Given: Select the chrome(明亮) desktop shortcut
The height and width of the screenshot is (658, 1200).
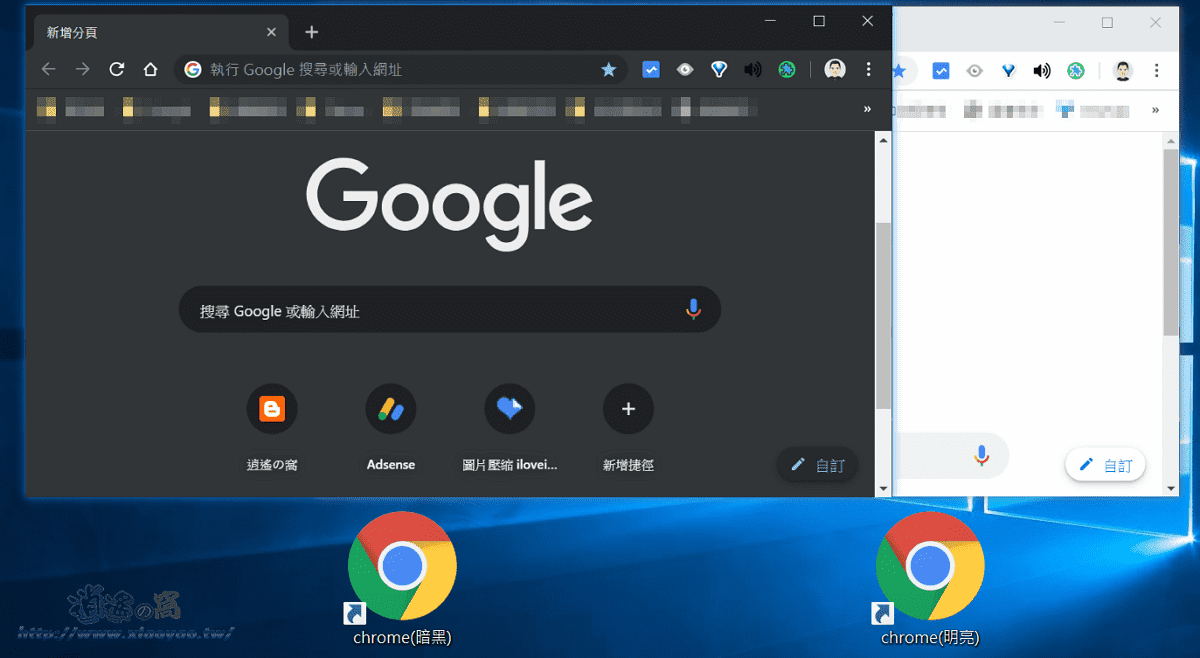Looking at the screenshot, I should pyautogui.click(x=930, y=579).
